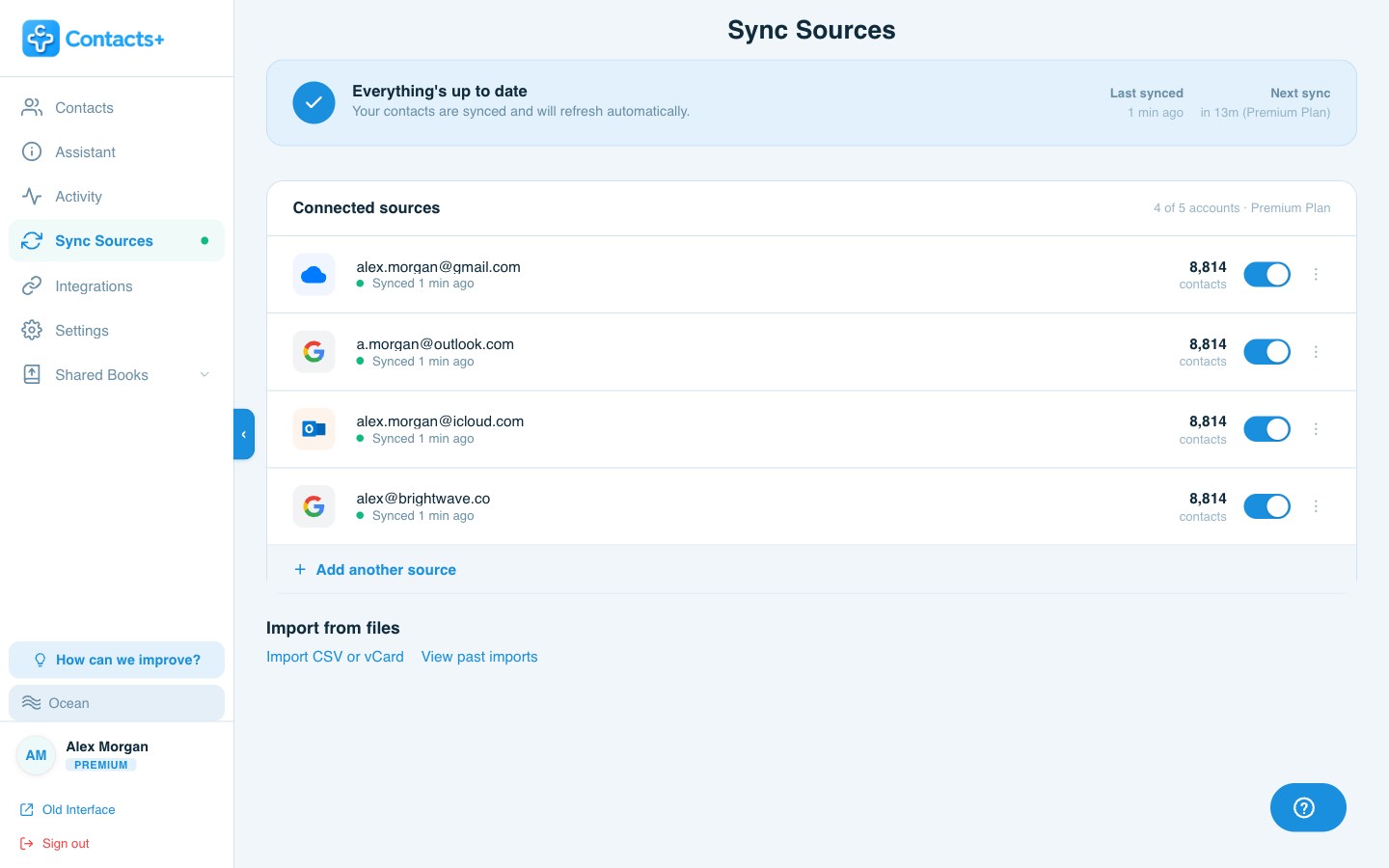This screenshot has width=1389, height=868.
Task: Click the lightbulb icon in the feedback button
Action: pyautogui.click(x=41, y=660)
